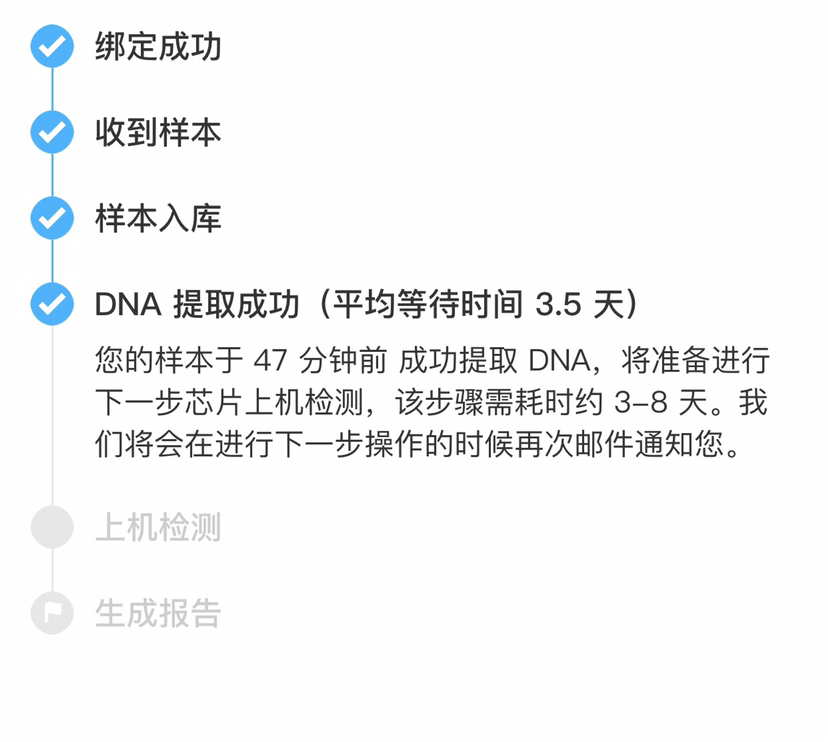Click the blue connector line above DNA 提取成功
Viewport: 828px width, 742px height.
coord(52,261)
